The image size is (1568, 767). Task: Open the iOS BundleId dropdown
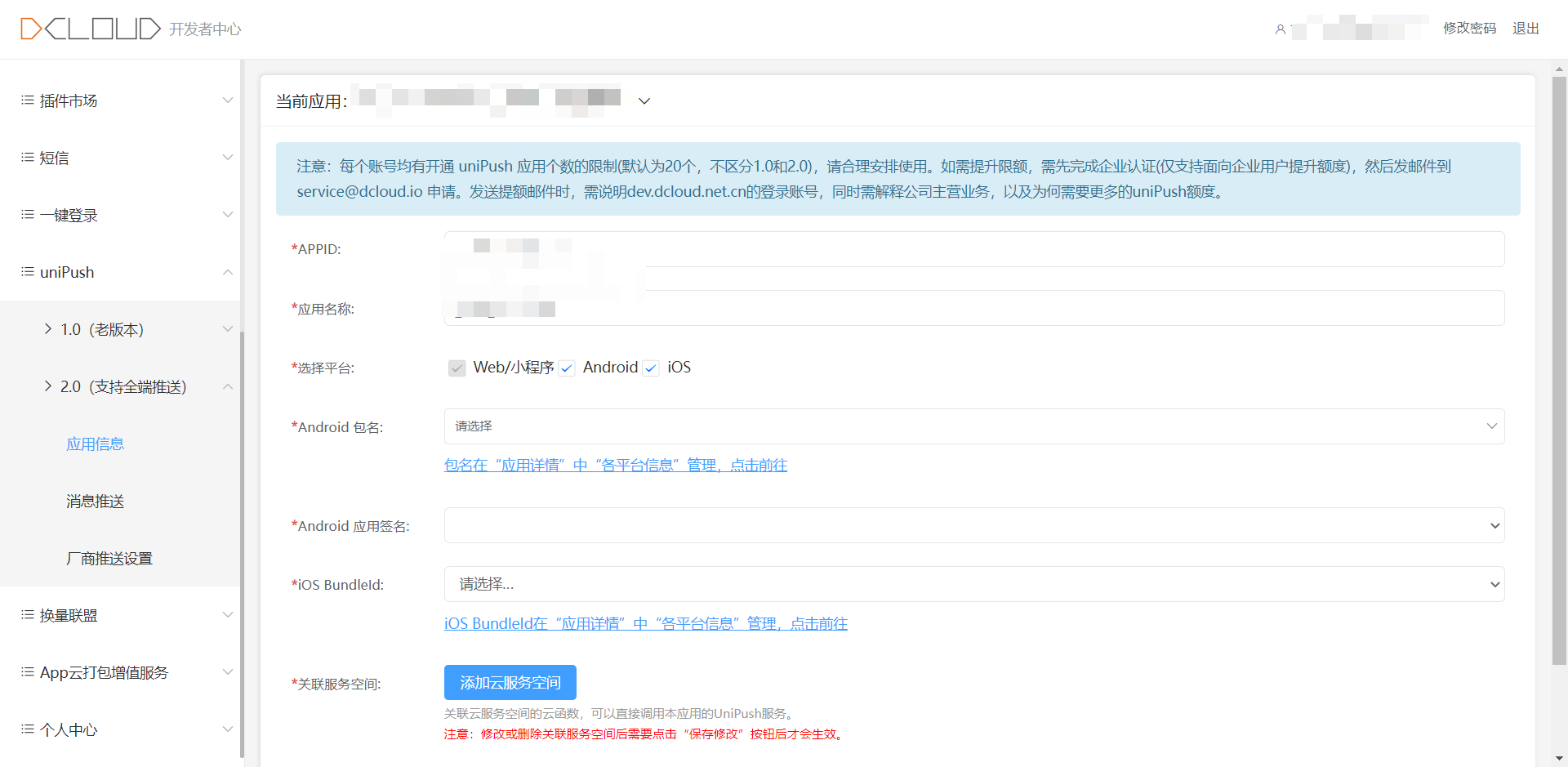[x=974, y=584]
